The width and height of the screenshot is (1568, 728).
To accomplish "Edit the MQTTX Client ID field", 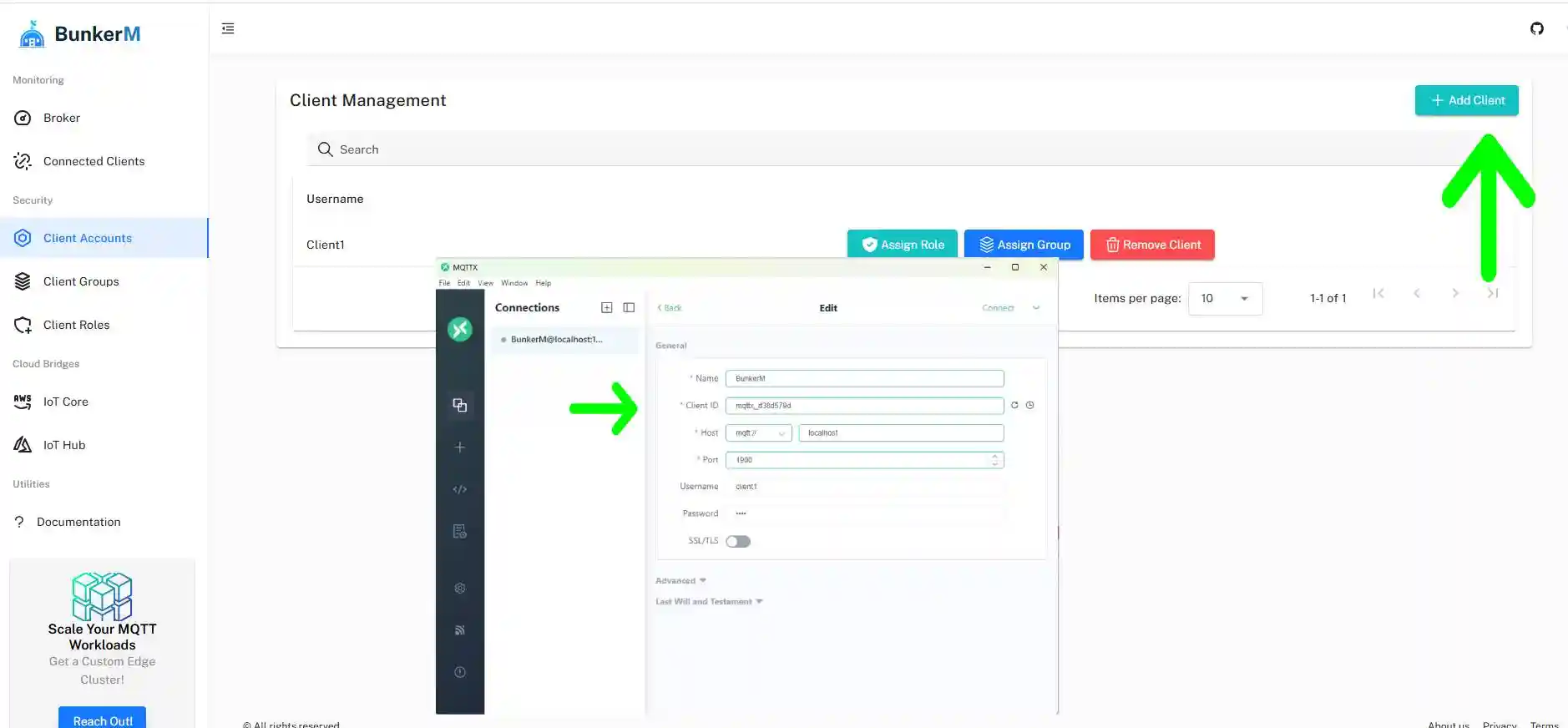I will [864, 406].
